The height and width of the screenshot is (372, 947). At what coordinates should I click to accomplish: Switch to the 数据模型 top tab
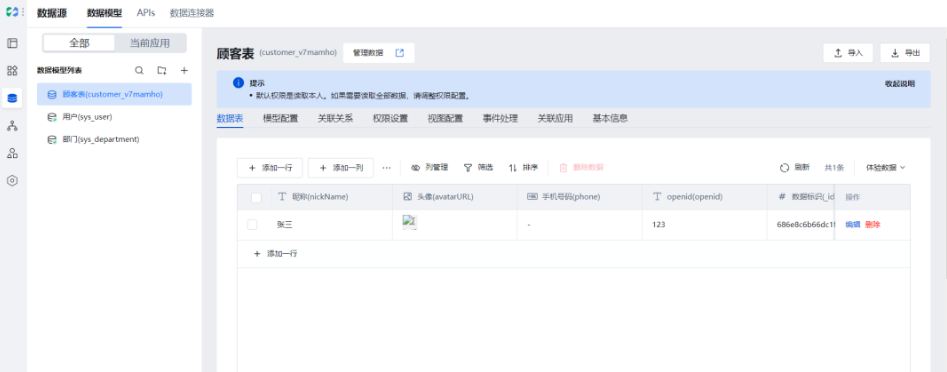point(104,13)
